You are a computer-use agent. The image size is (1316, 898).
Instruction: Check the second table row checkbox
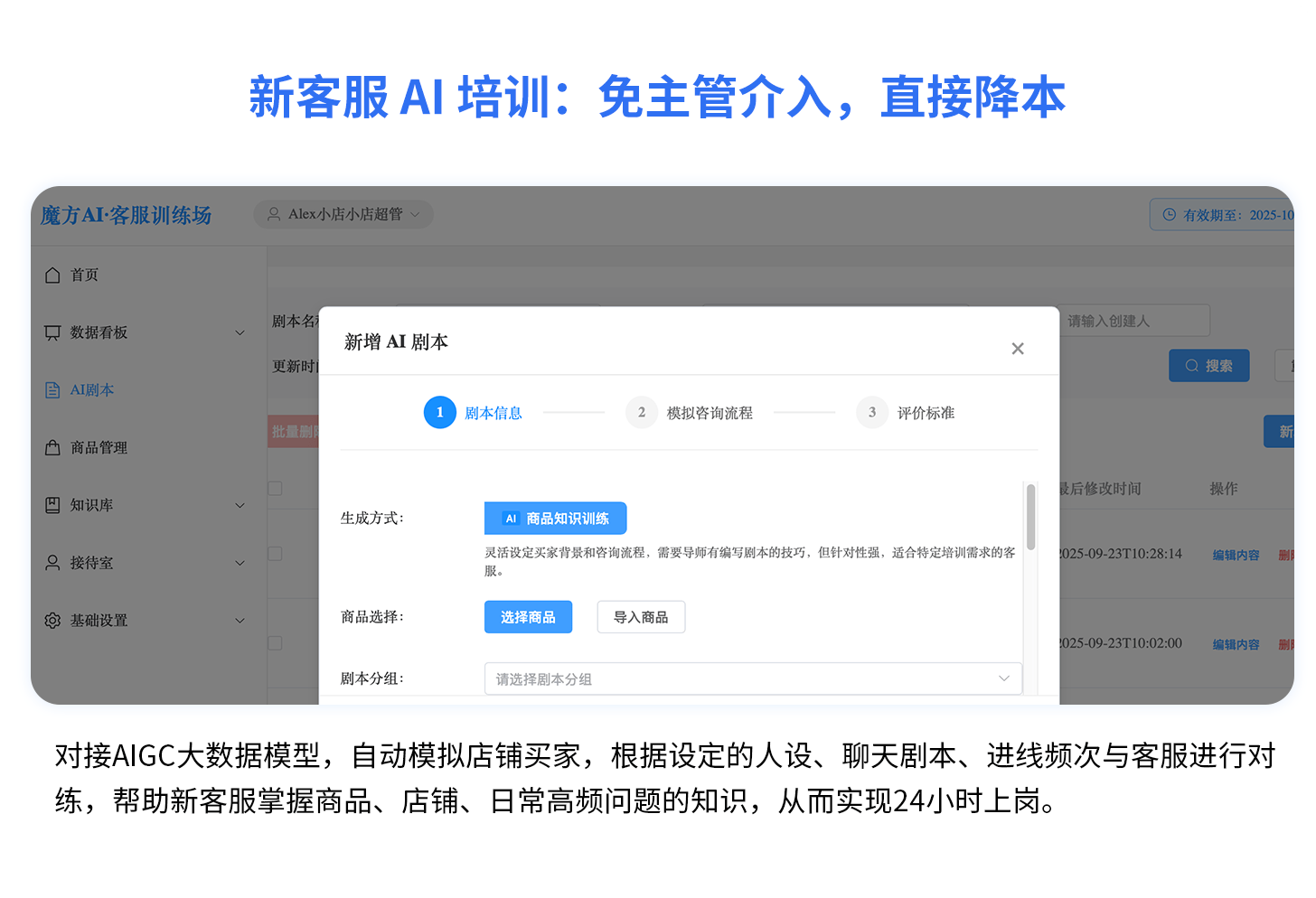(x=276, y=643)
